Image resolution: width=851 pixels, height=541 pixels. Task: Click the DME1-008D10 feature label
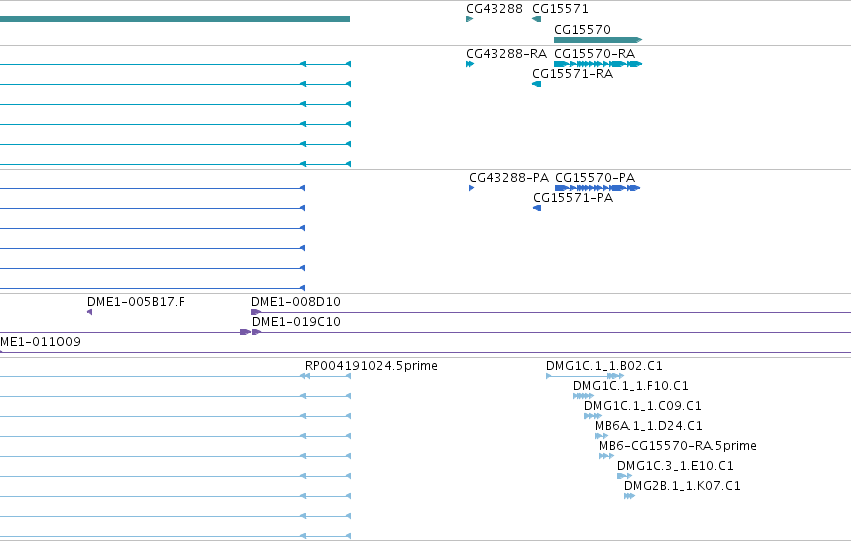click(x=296, y=302)
